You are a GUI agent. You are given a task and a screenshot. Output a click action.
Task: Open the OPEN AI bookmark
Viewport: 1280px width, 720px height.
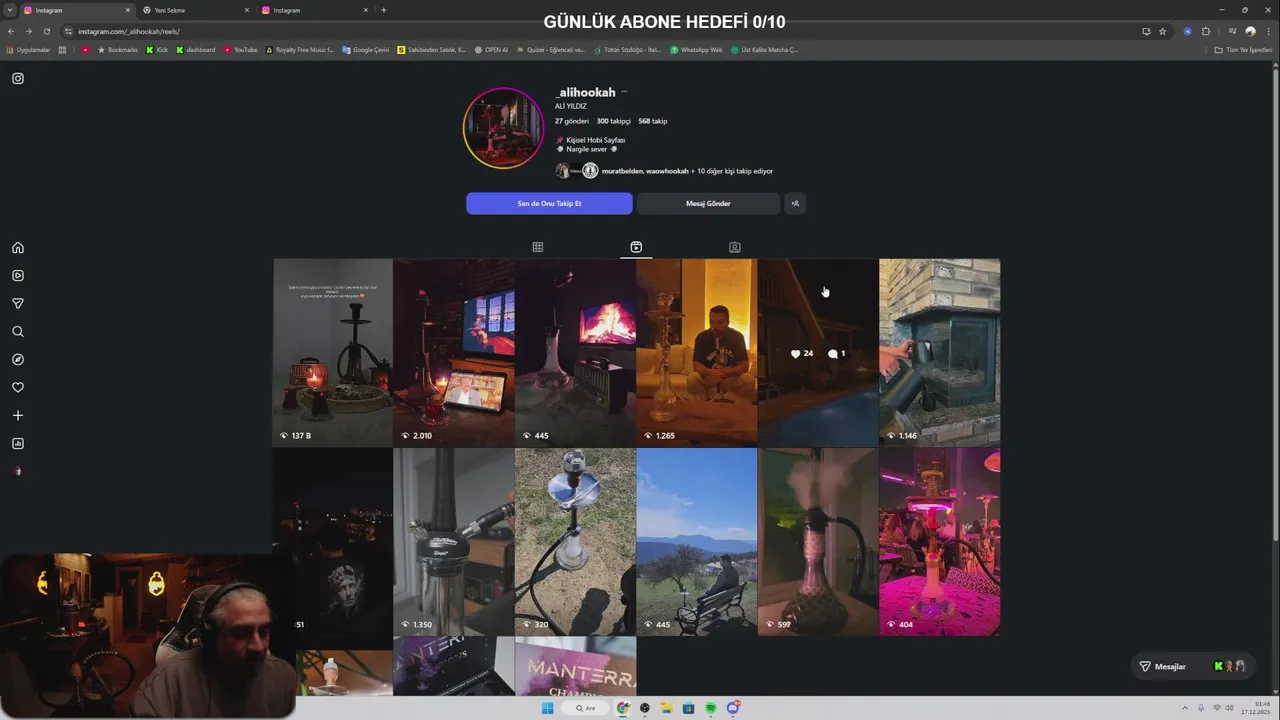click(491, 49)
